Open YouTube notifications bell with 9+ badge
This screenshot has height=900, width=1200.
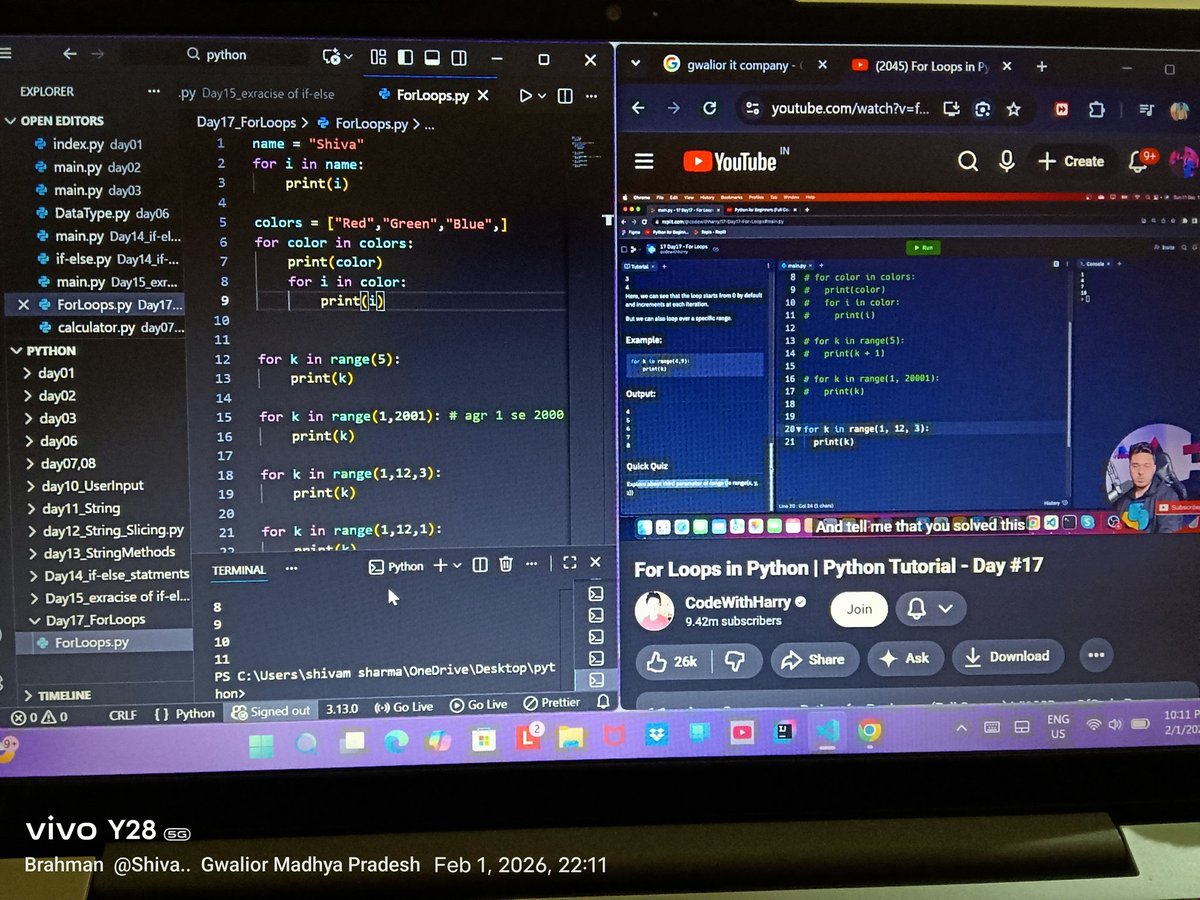(x=1140, y=161)
